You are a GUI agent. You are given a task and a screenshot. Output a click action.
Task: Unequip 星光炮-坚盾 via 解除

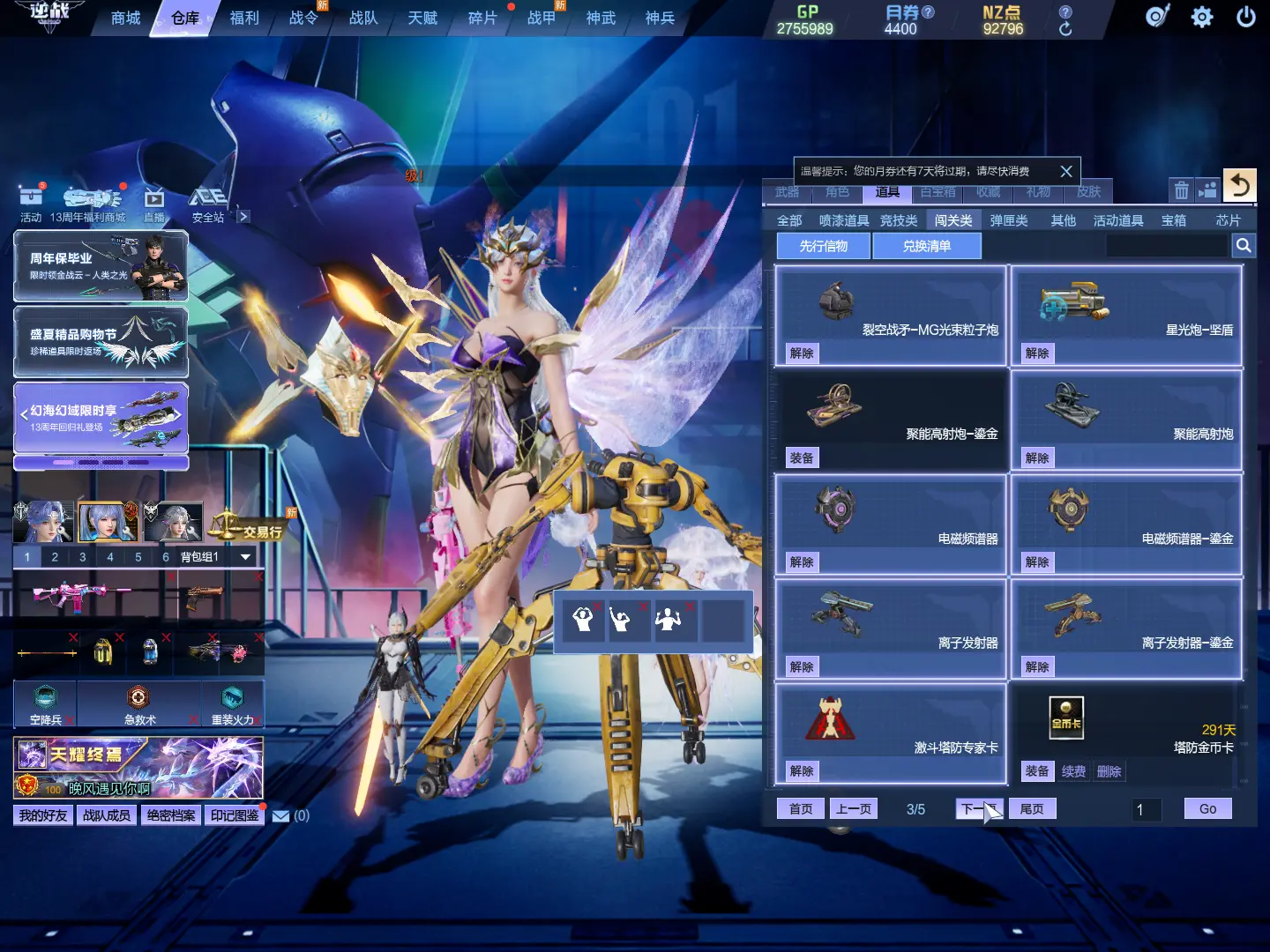click(1037, 353)
